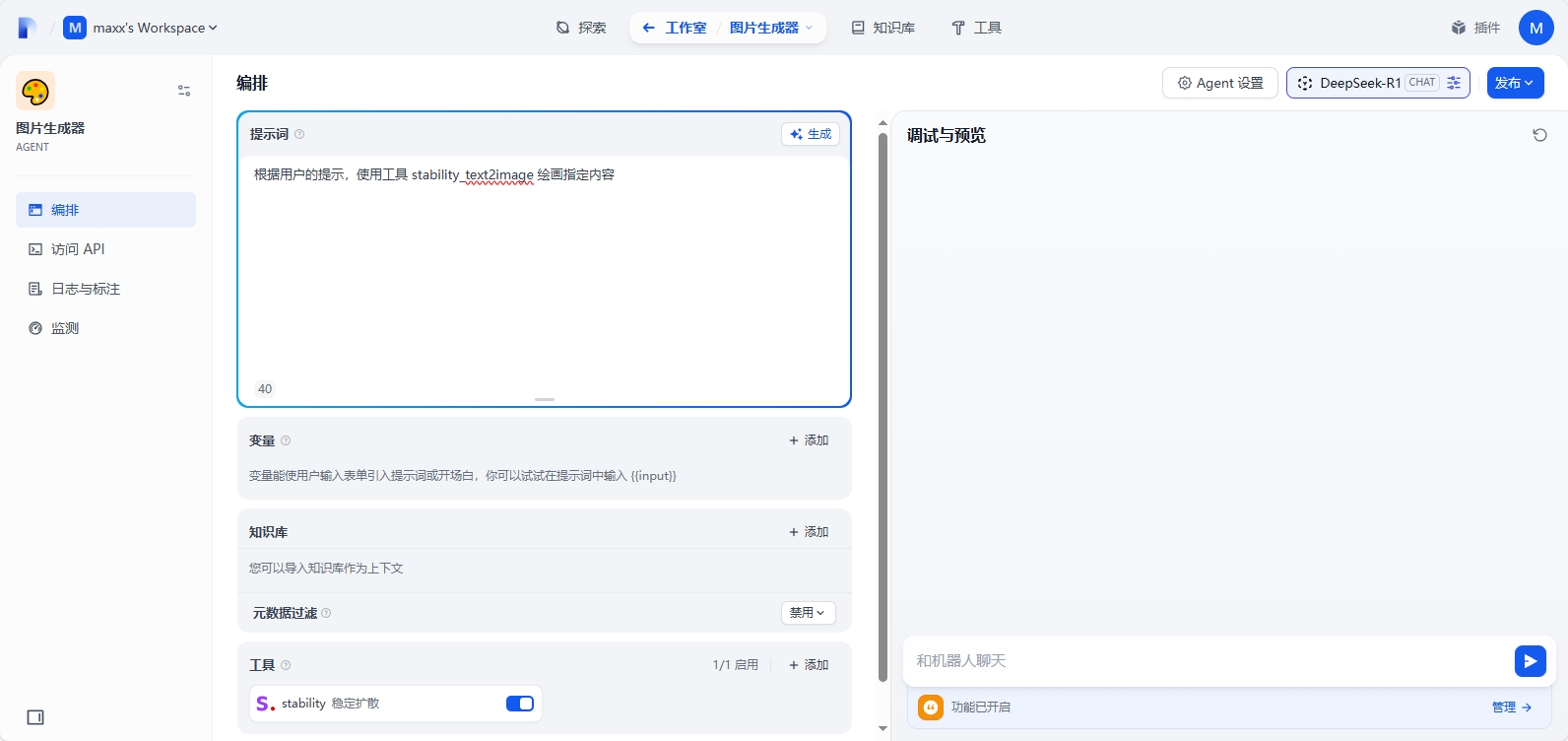Open 发布 publish dropdown
Viewport: 1568px width, 741px height.
1515,83
